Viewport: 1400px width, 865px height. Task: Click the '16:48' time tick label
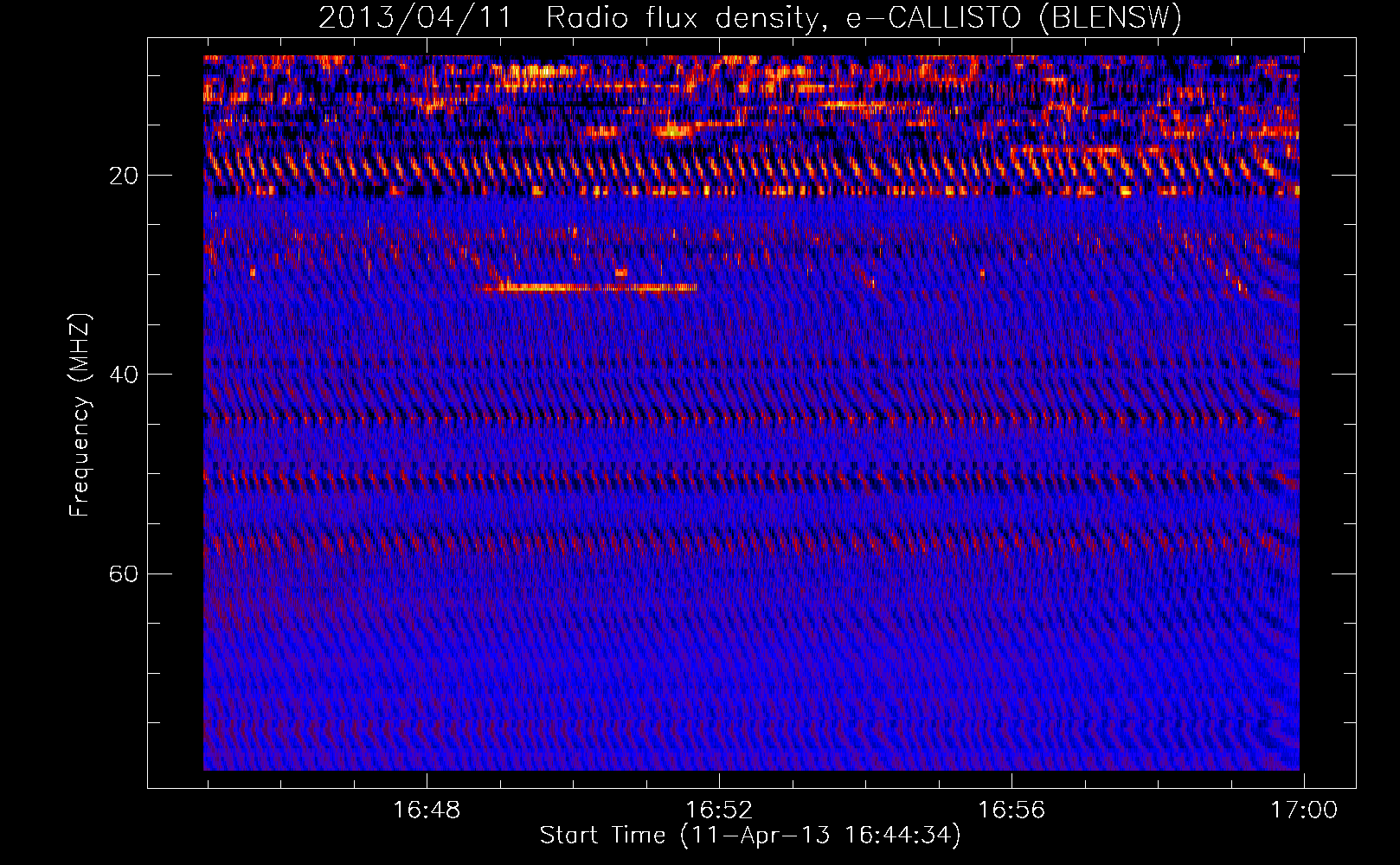pos(427,811)
